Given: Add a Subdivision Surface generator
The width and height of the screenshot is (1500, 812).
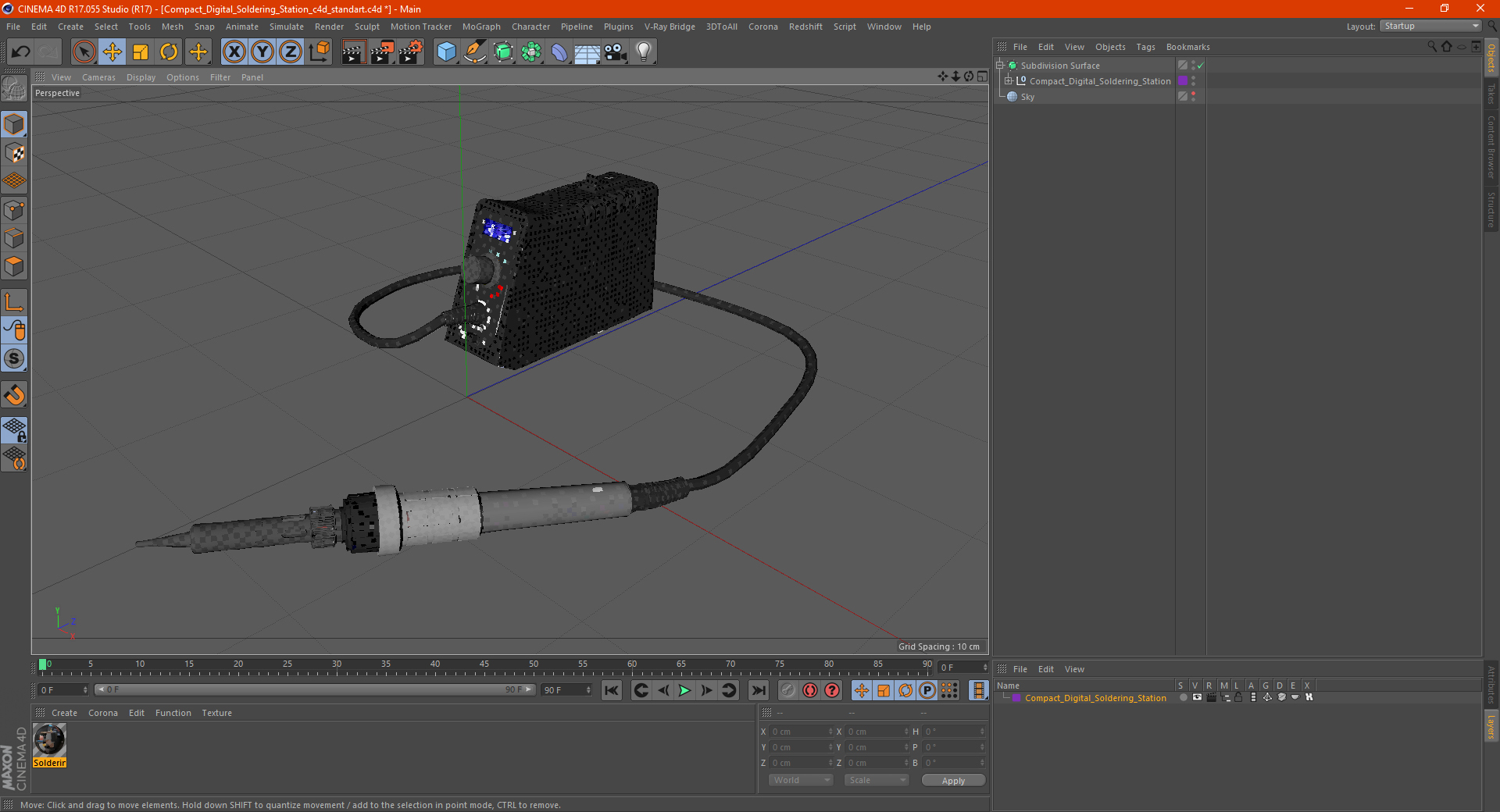Looking at the screenshot, I should tap(503, 52).
